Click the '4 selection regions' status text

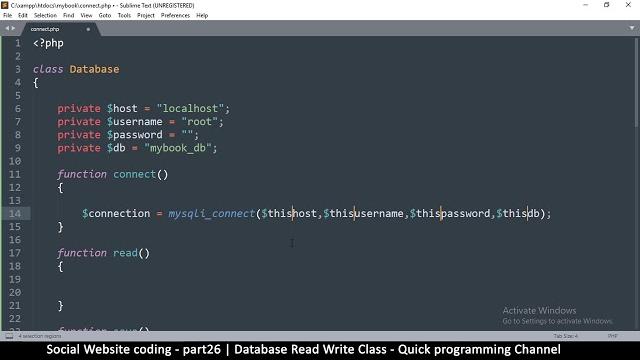[x=40, y=336]
